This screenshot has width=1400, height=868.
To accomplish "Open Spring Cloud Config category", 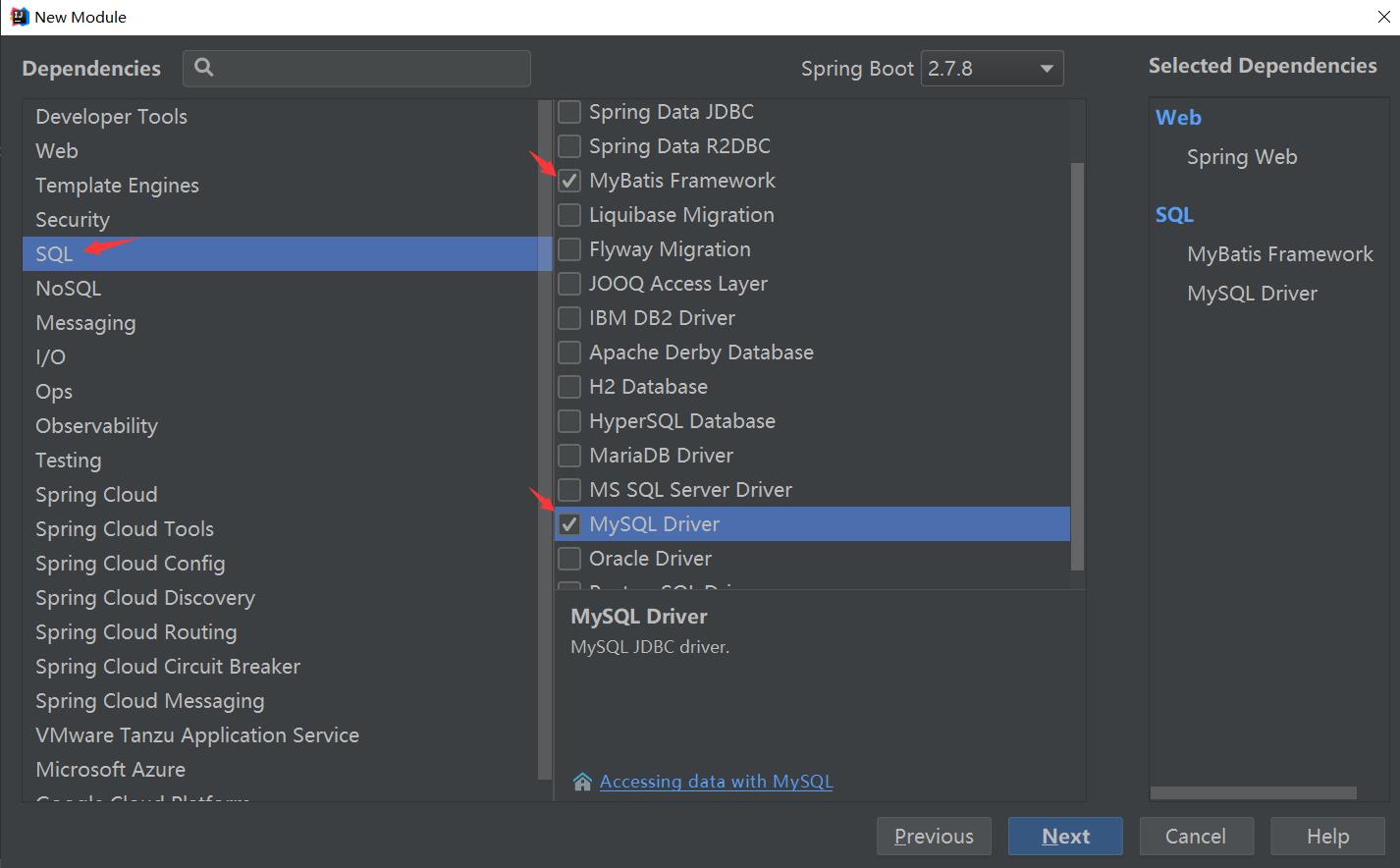I will point(281,564).
